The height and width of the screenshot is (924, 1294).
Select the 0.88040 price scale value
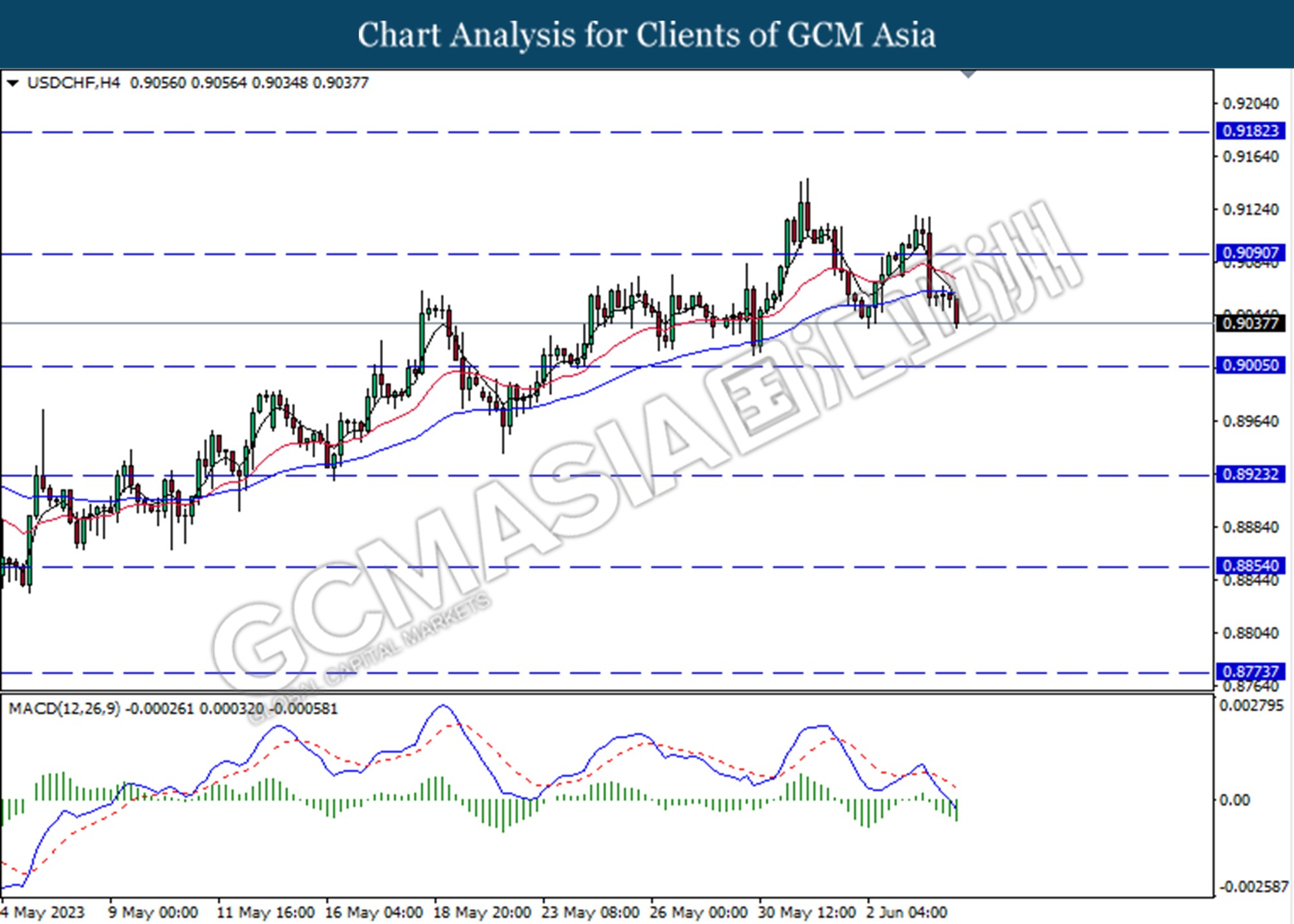[1250, 633]
